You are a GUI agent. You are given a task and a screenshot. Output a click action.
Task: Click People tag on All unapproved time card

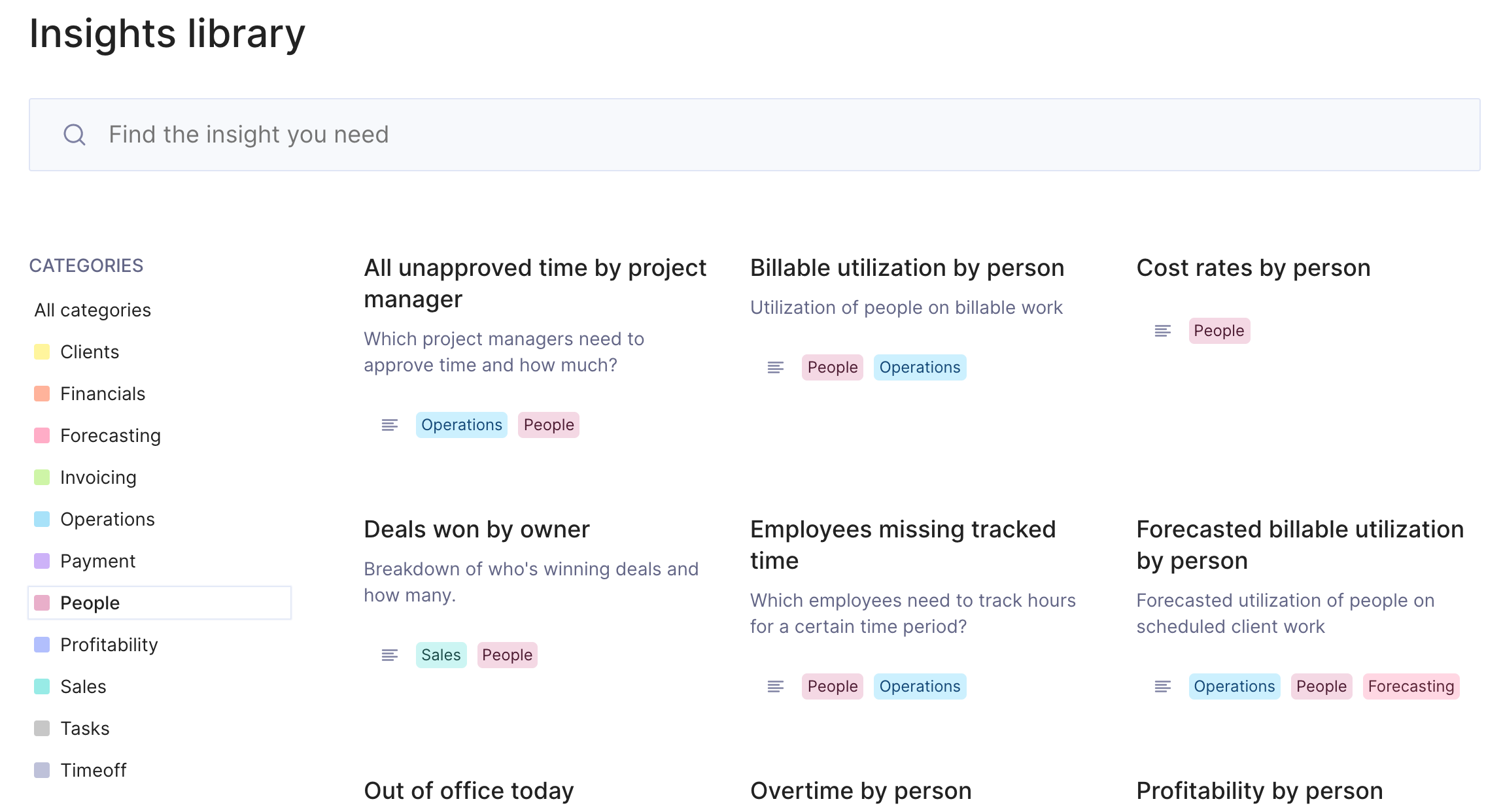pyautogui.click(x=549, y=425)
